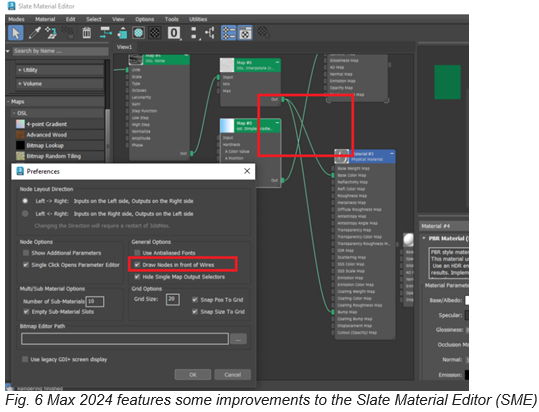Screen dimensions: 539x412
Task: Open the Material ID Channel flyout
Action: [x=174, y=33]
